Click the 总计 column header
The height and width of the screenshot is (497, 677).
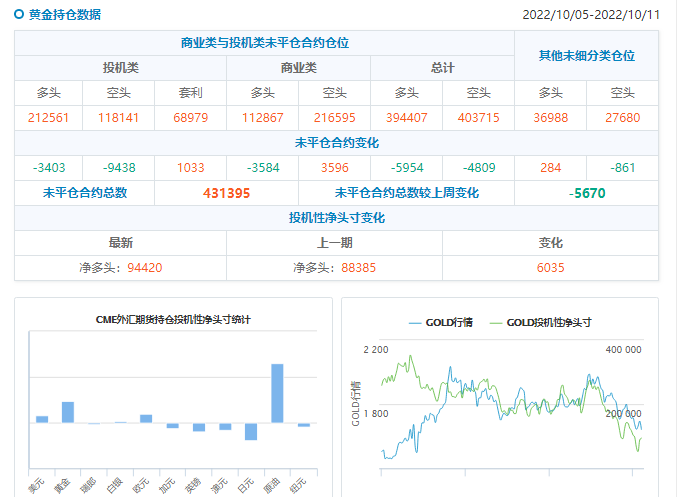point(442,68)
